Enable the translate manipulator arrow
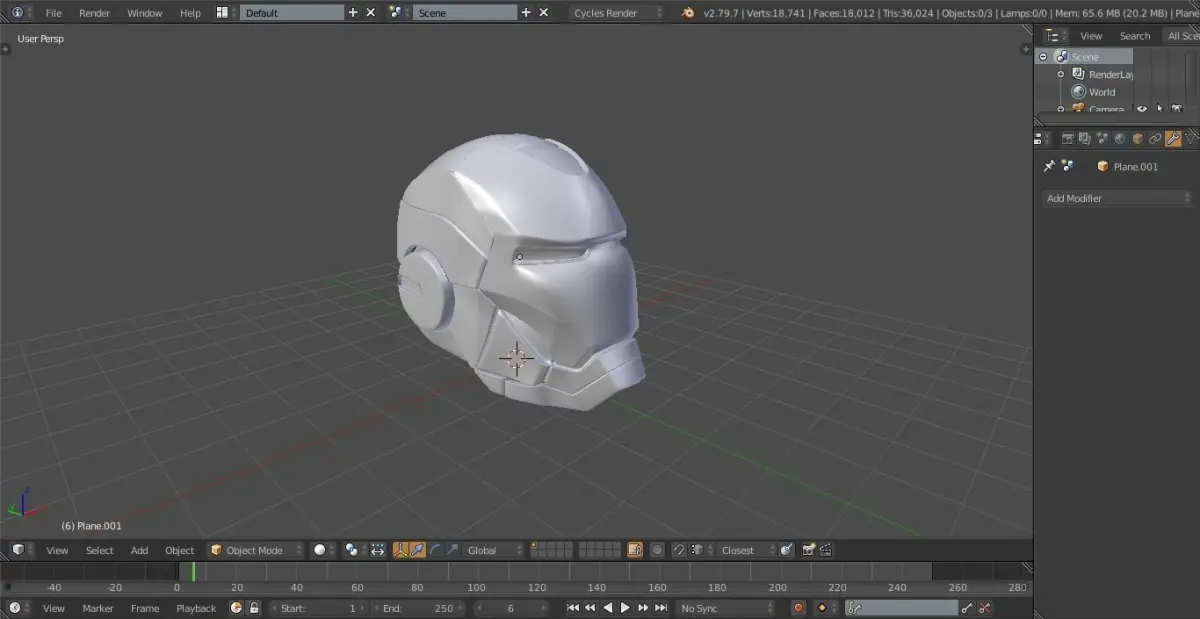1200x619 pixels. coord(417,550)
